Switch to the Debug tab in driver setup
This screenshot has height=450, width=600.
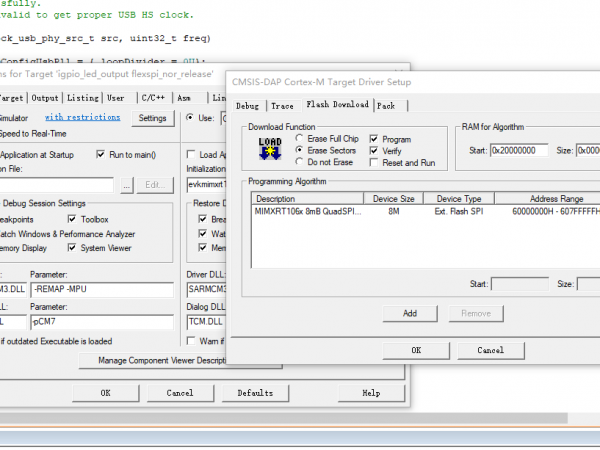[247, 104]
